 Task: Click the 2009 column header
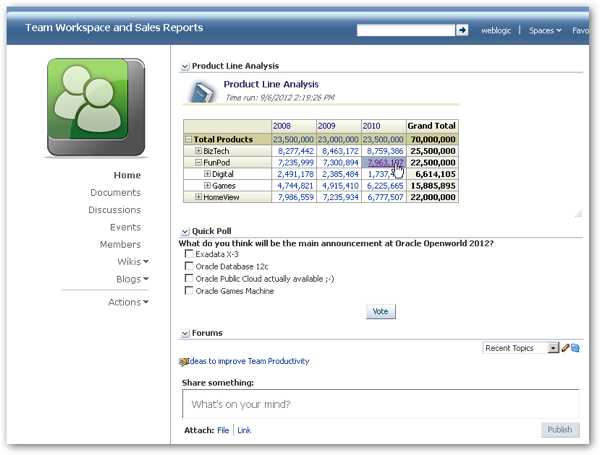(x=326, y=126)
